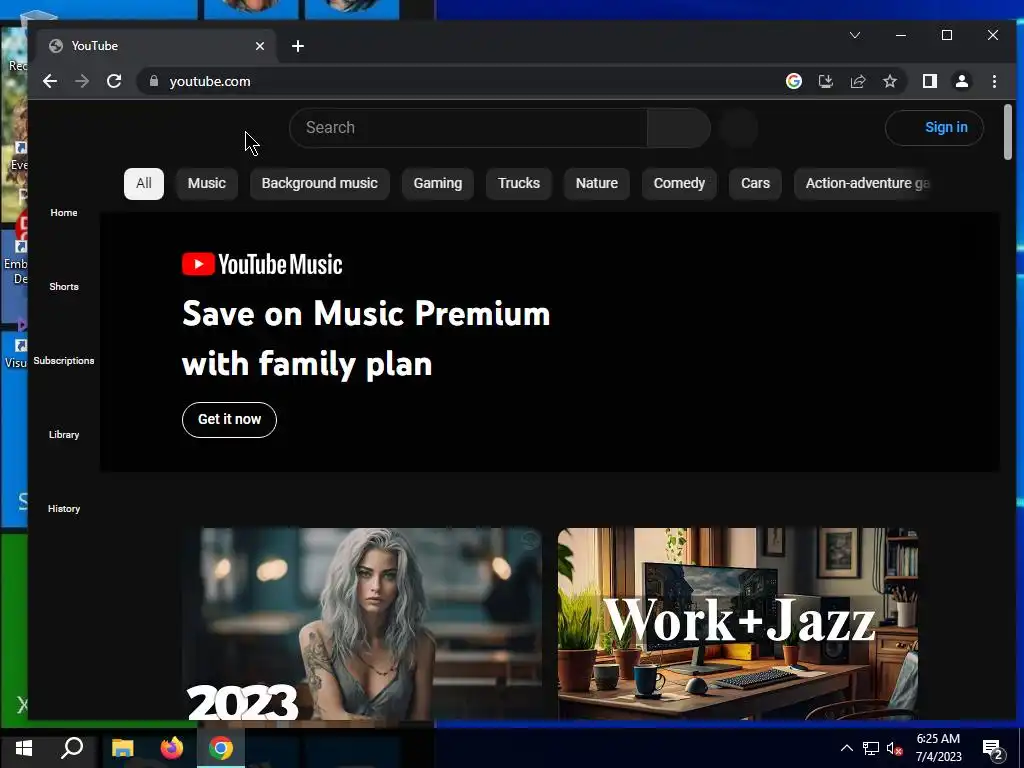
Task: Click the YouTube Music logo
Action: [x=262, y=264]
